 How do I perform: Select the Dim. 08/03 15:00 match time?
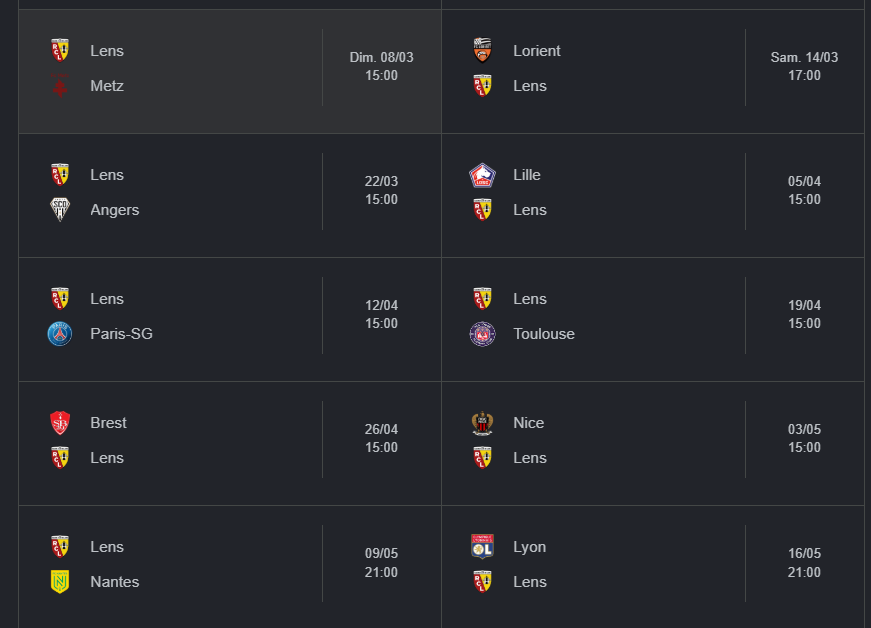(381, 67)
